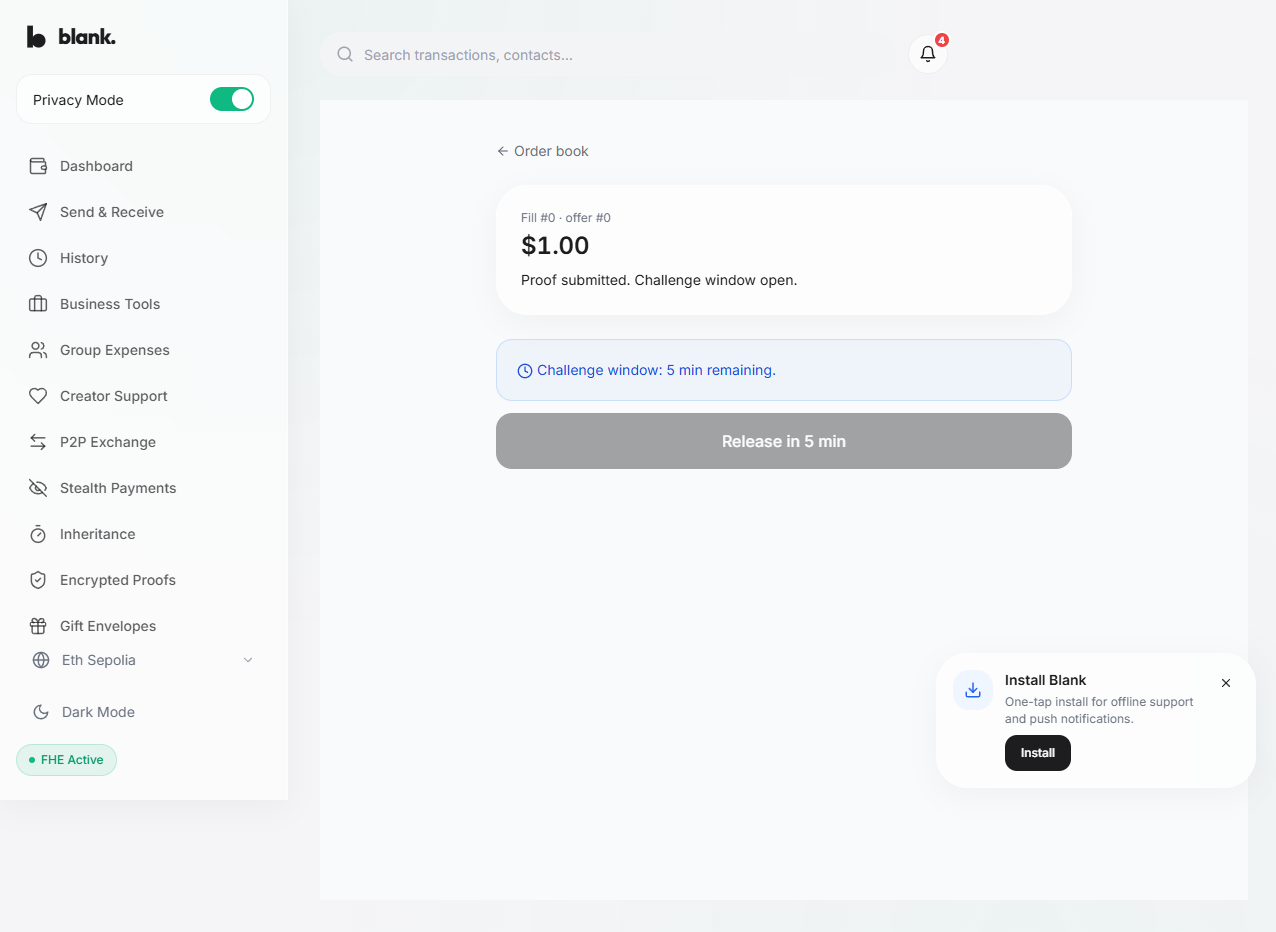1276x932 pixels.
Task: Open the notifications bell icon
Action: point(928,54)
